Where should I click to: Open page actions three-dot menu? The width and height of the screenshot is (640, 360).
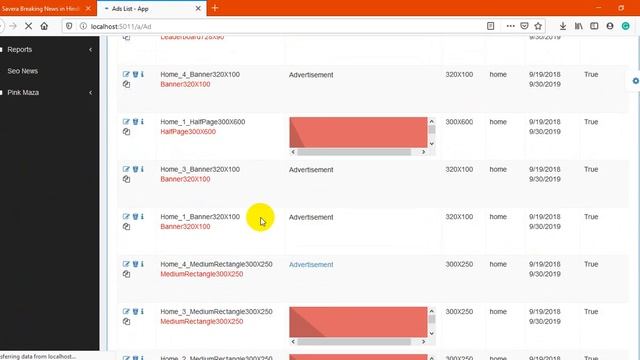[x=510, y=26]
